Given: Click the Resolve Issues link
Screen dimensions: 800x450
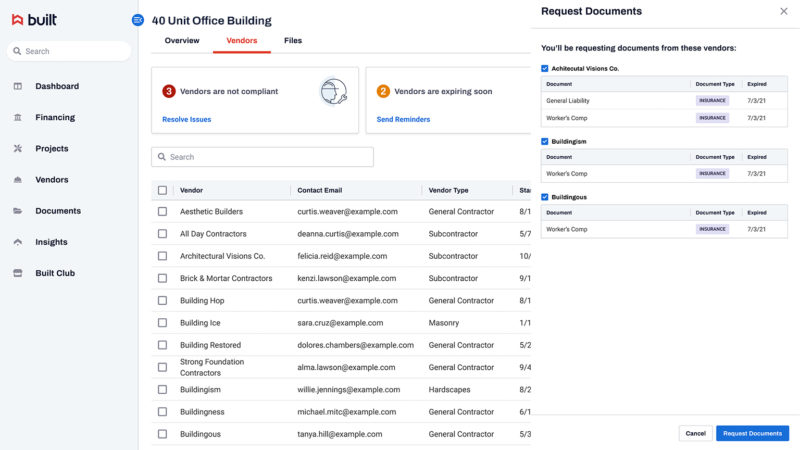Looking at the screenshot, I should pos(187,119).
